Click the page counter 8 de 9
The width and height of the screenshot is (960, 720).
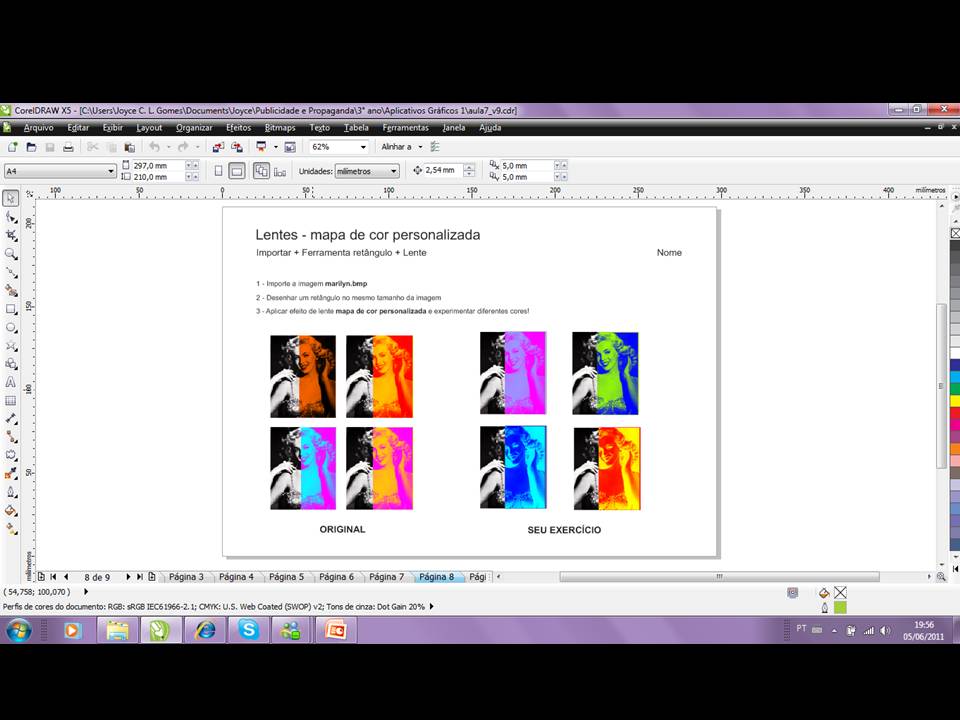tap(97, 577)
